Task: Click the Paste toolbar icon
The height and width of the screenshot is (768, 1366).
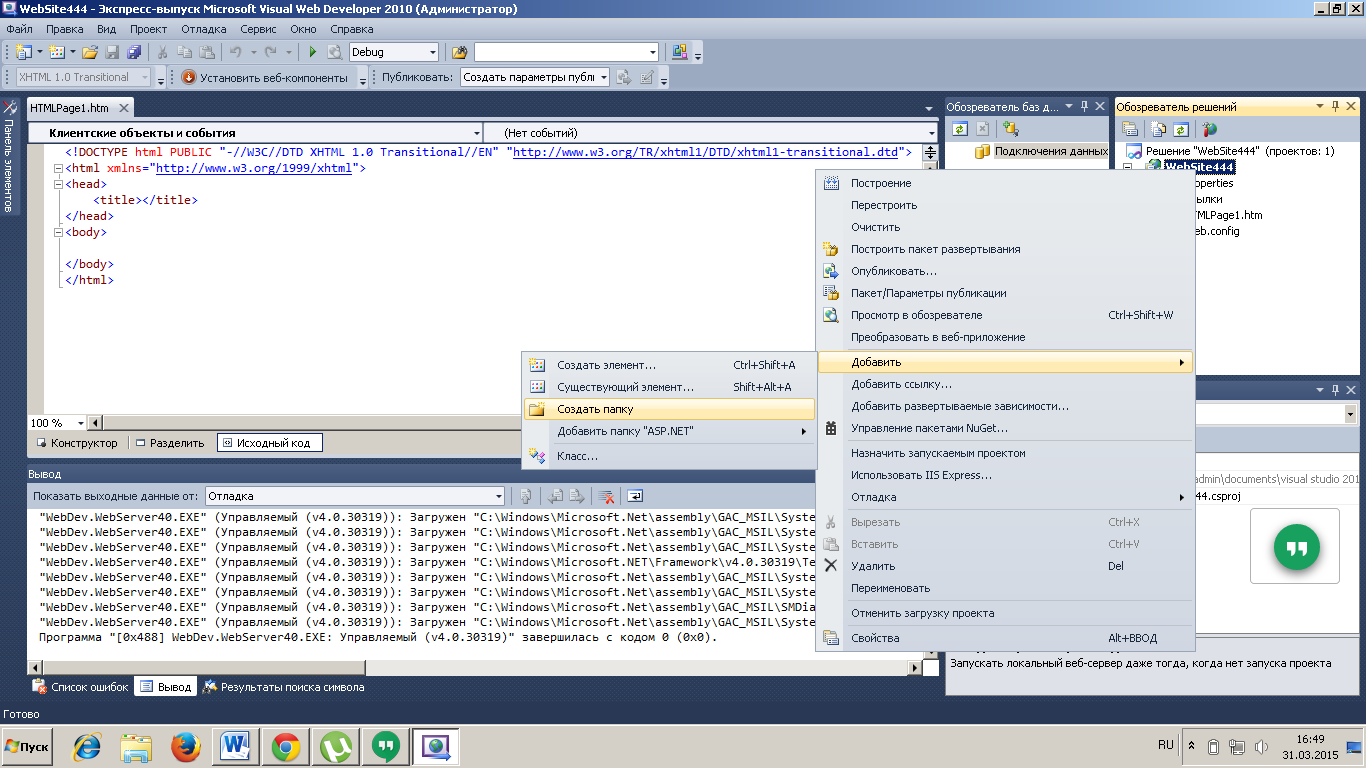Action: pos(207,52)
